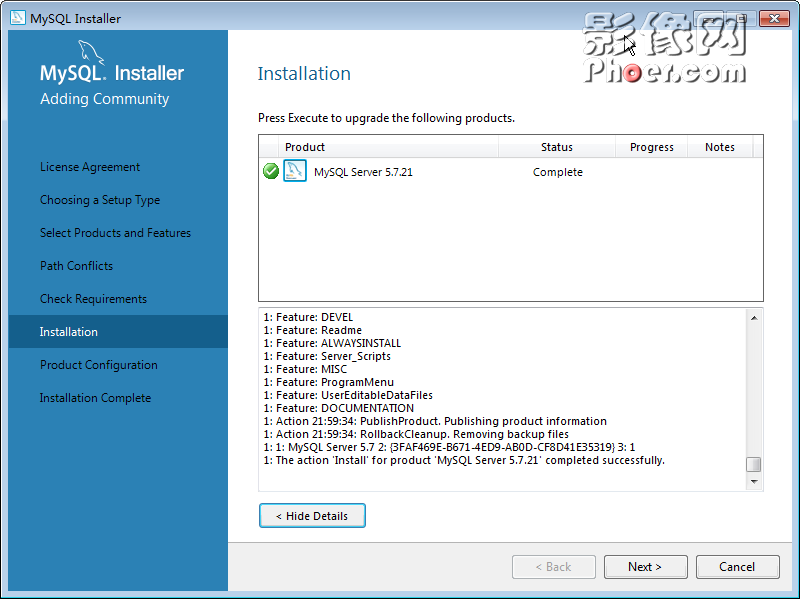Click the 'Press Execute to upgrade' instruction text
800x599 pixels.
pos(386,118)
